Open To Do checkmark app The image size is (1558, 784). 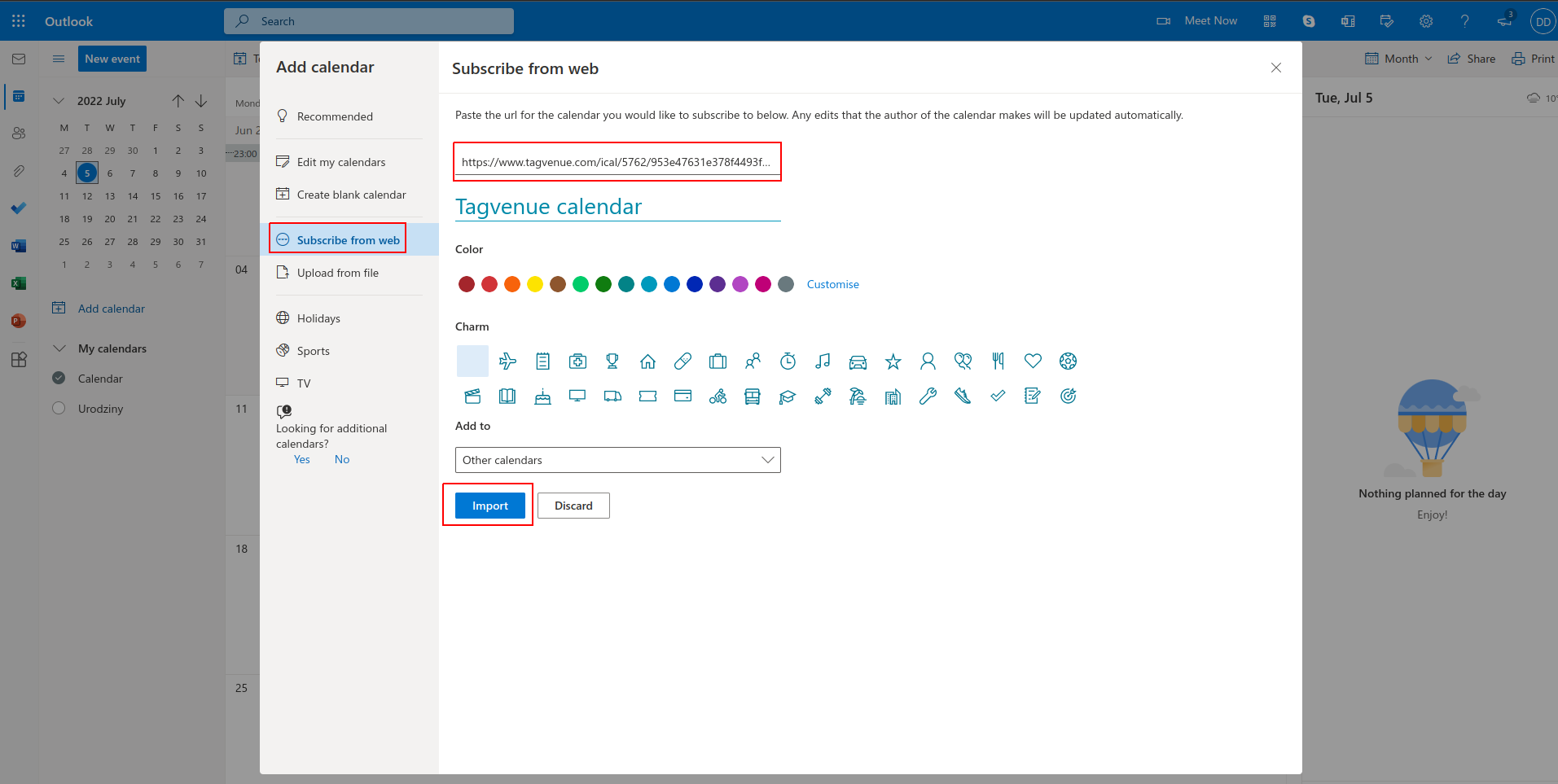pyautogui.click(x=19, y=208)
